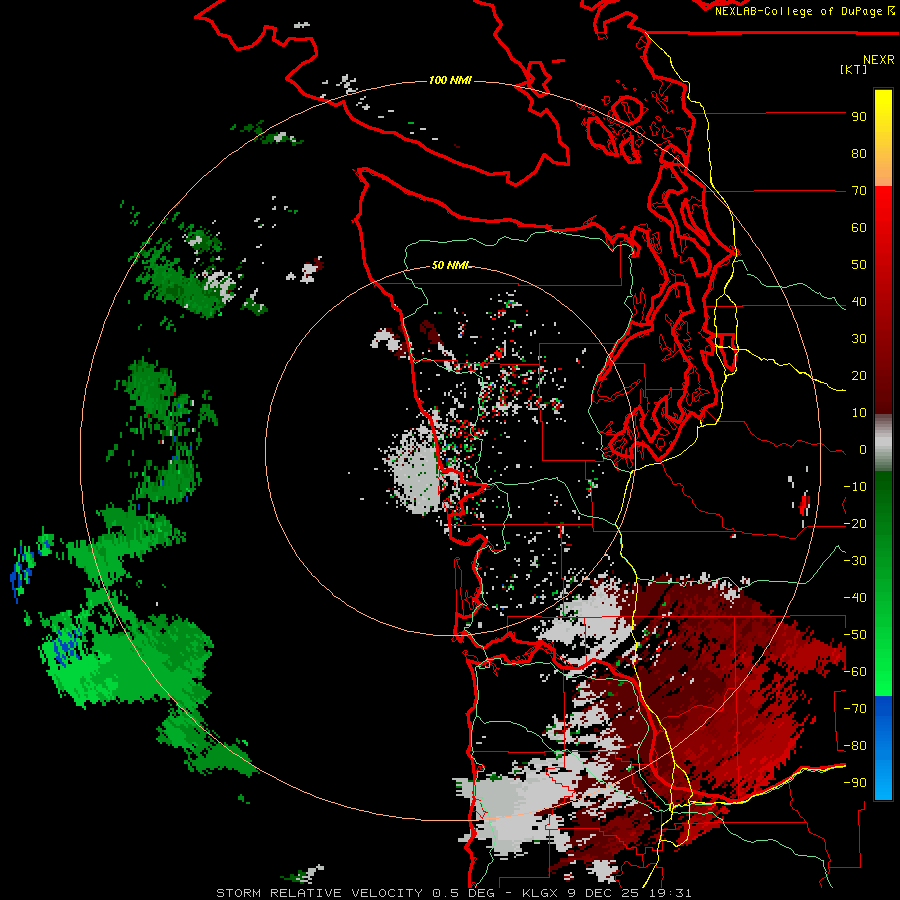Viewport: 900px width, 900px height.
Task: Click the -60 value on velocity scale
Action: tap(855, 672)
